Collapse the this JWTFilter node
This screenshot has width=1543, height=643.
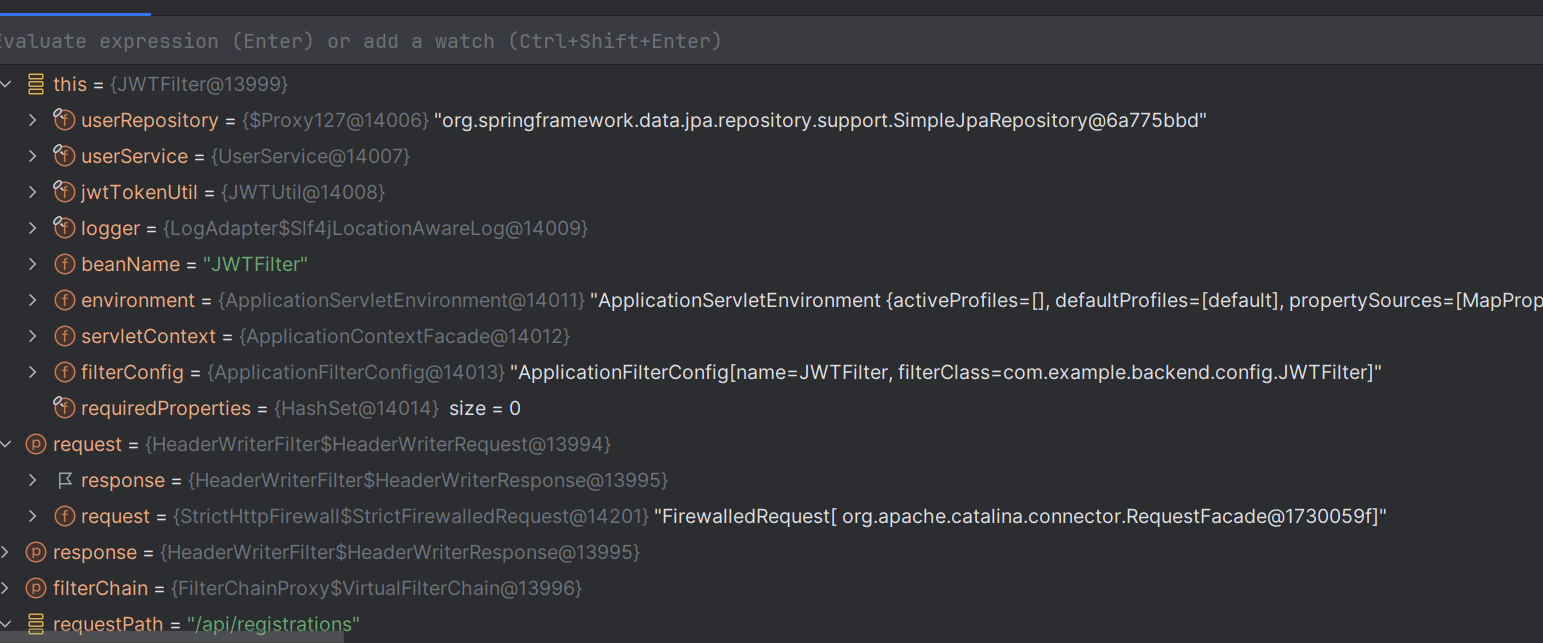pos(6,85)
